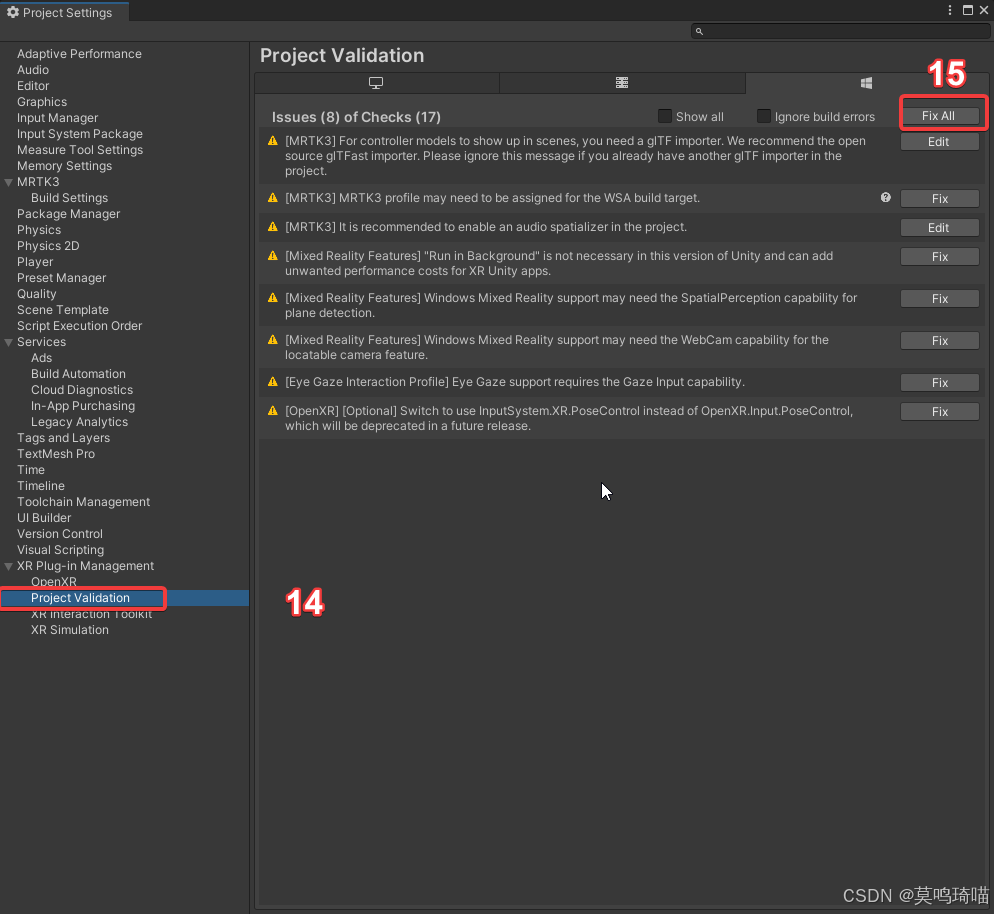This screenshot has width=994, height=914.
Task: Click warning icon beside WebCam capability issue
Action: click(x=273, y=340)
